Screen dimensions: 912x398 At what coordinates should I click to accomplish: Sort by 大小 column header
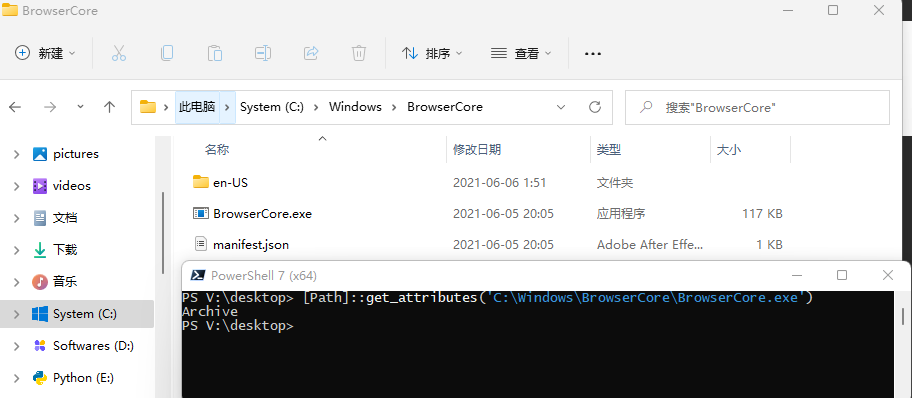point(729,150)
